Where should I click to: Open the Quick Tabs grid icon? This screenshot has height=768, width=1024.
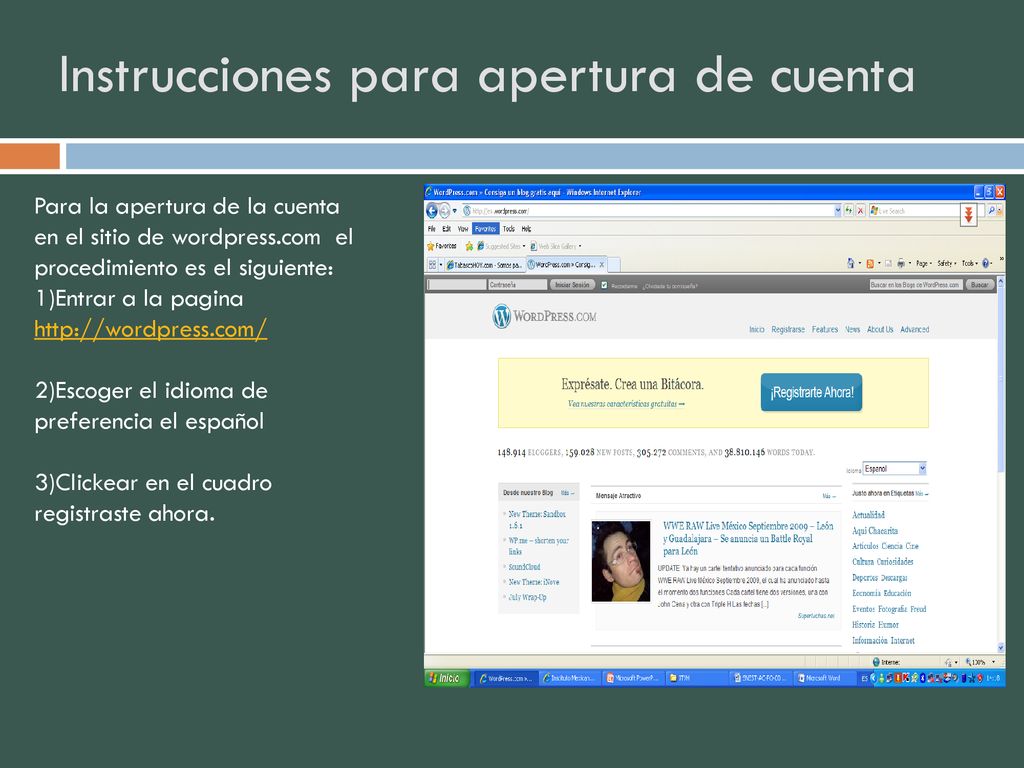[432, 264]
